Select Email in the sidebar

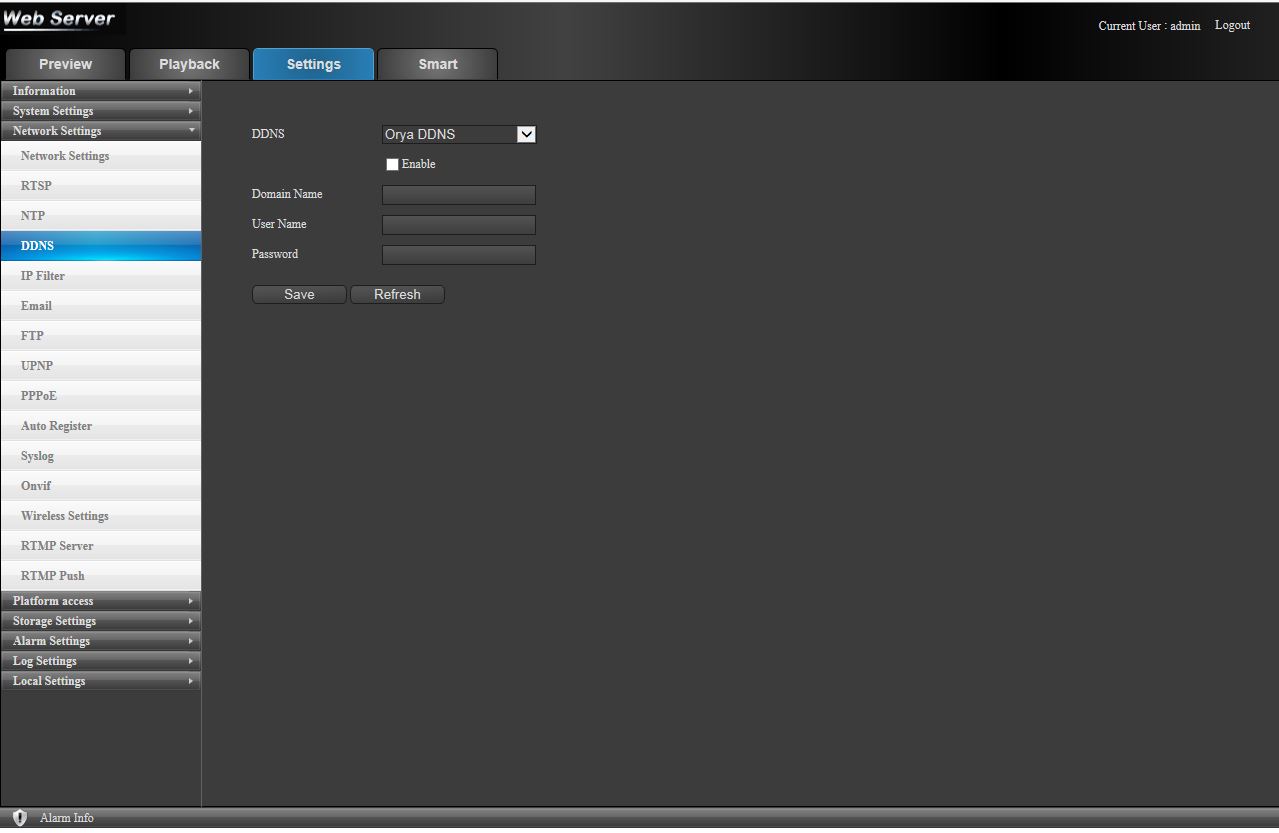pos(36,306)
